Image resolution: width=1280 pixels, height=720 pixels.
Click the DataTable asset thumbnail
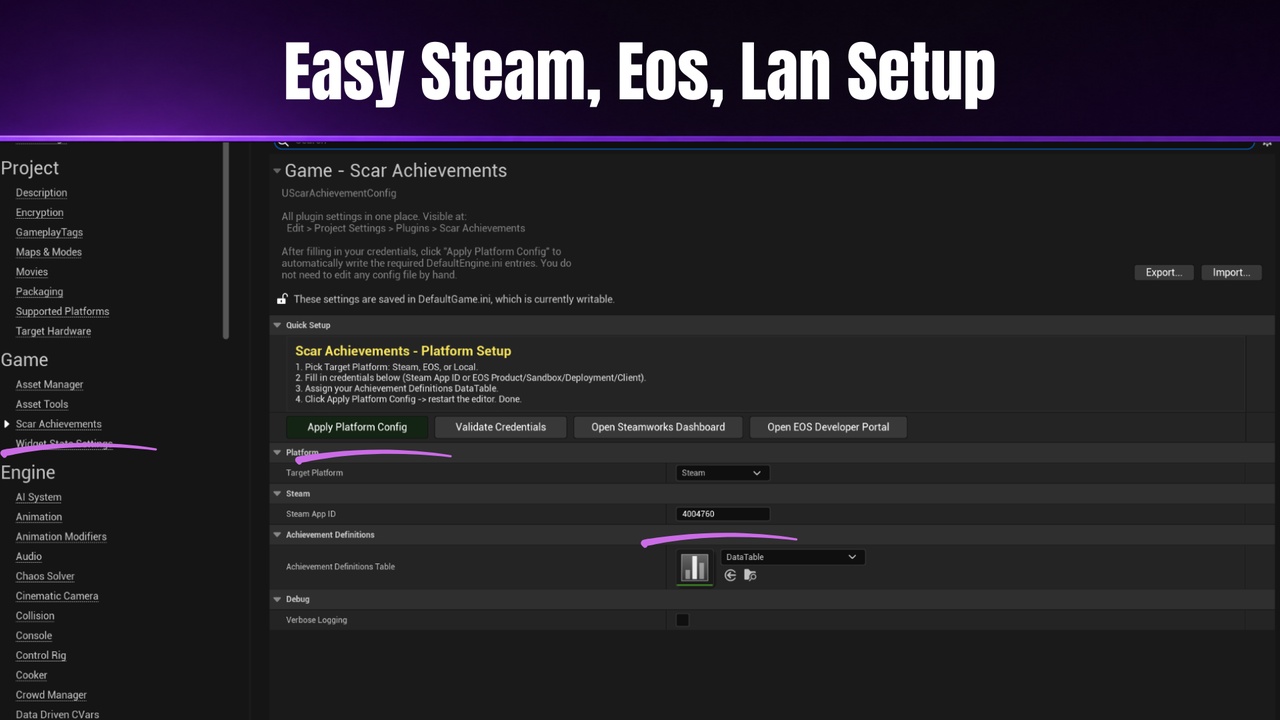(x=695, y=567)
